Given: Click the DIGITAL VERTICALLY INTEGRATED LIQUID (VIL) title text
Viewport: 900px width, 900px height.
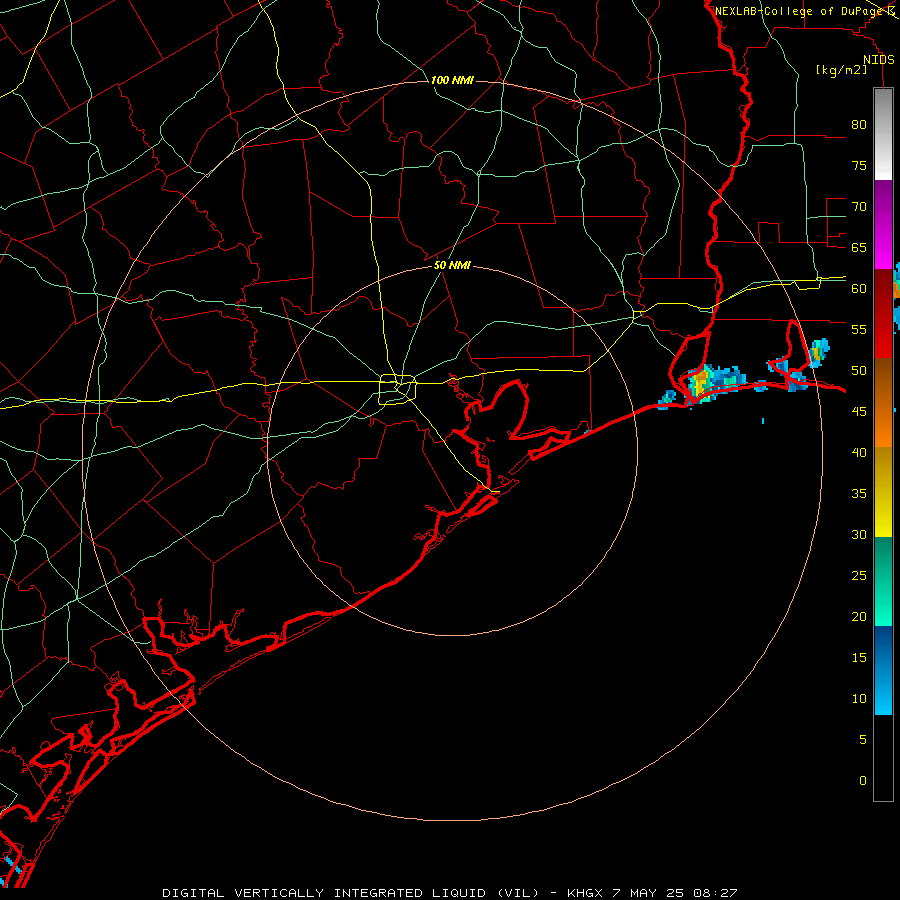Looking at the screenshot, I should pyautogui.click(x=351, y=893).
